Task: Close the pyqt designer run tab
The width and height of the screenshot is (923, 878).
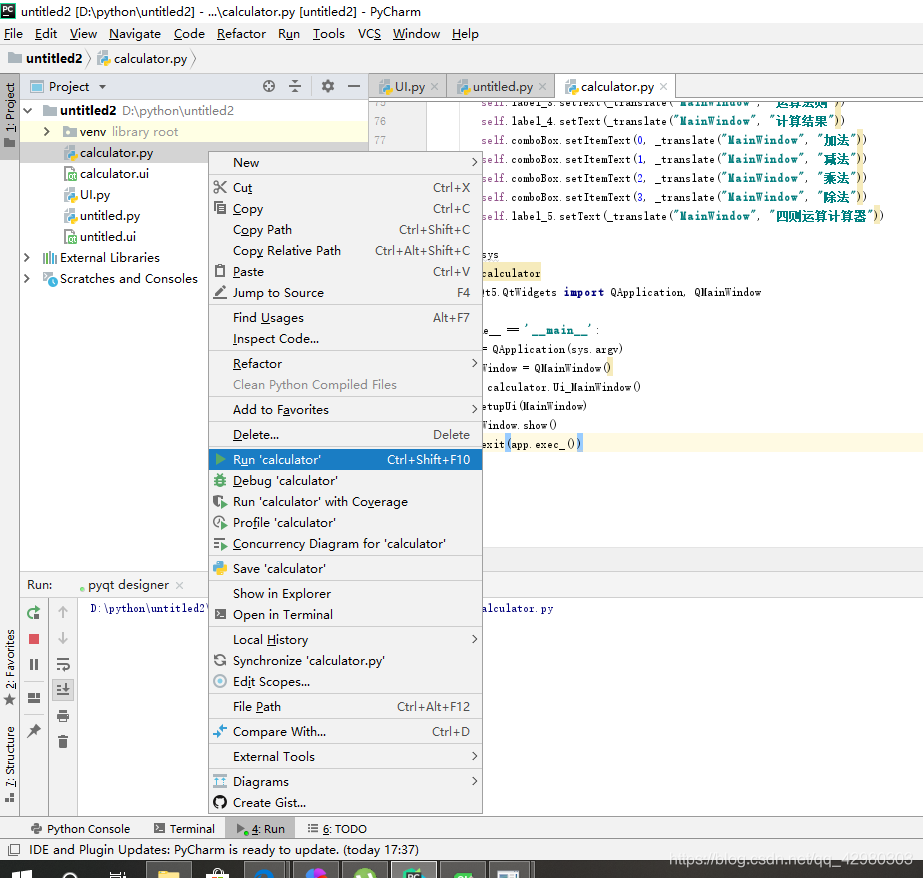Action: [x=180, y=585]
